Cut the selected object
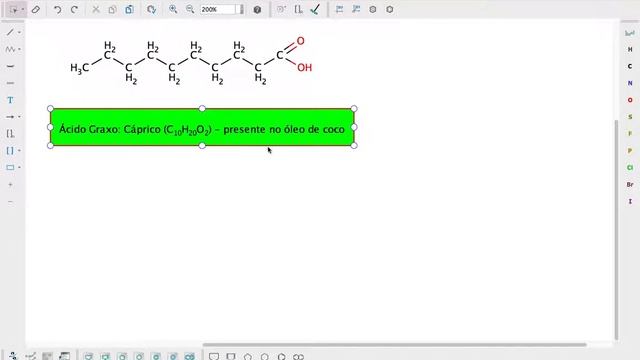640x360 pixels. click(96, 9)
